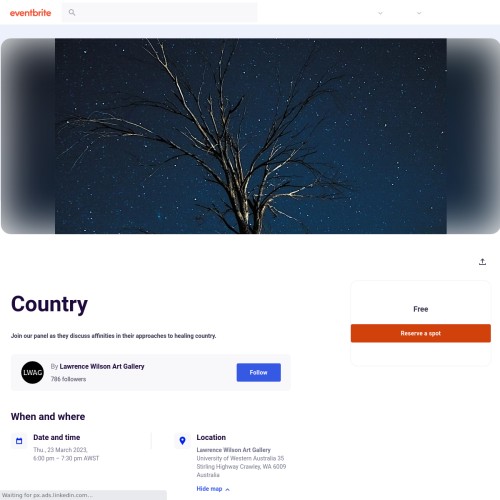Follow Lawrence Wilson Art Gallery
500x500 pixels.
tap(259, 372)
